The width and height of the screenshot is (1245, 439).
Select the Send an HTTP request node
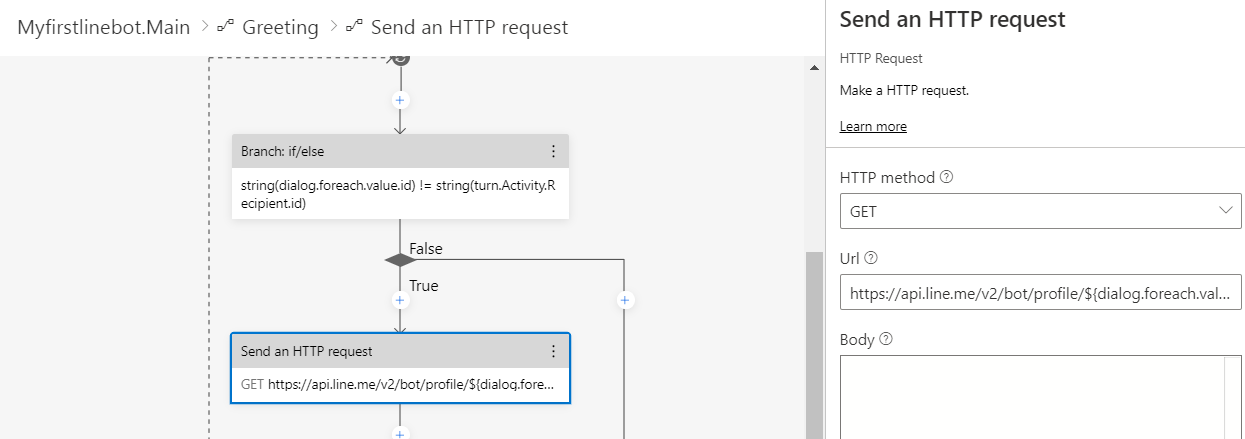pos(400,368)
